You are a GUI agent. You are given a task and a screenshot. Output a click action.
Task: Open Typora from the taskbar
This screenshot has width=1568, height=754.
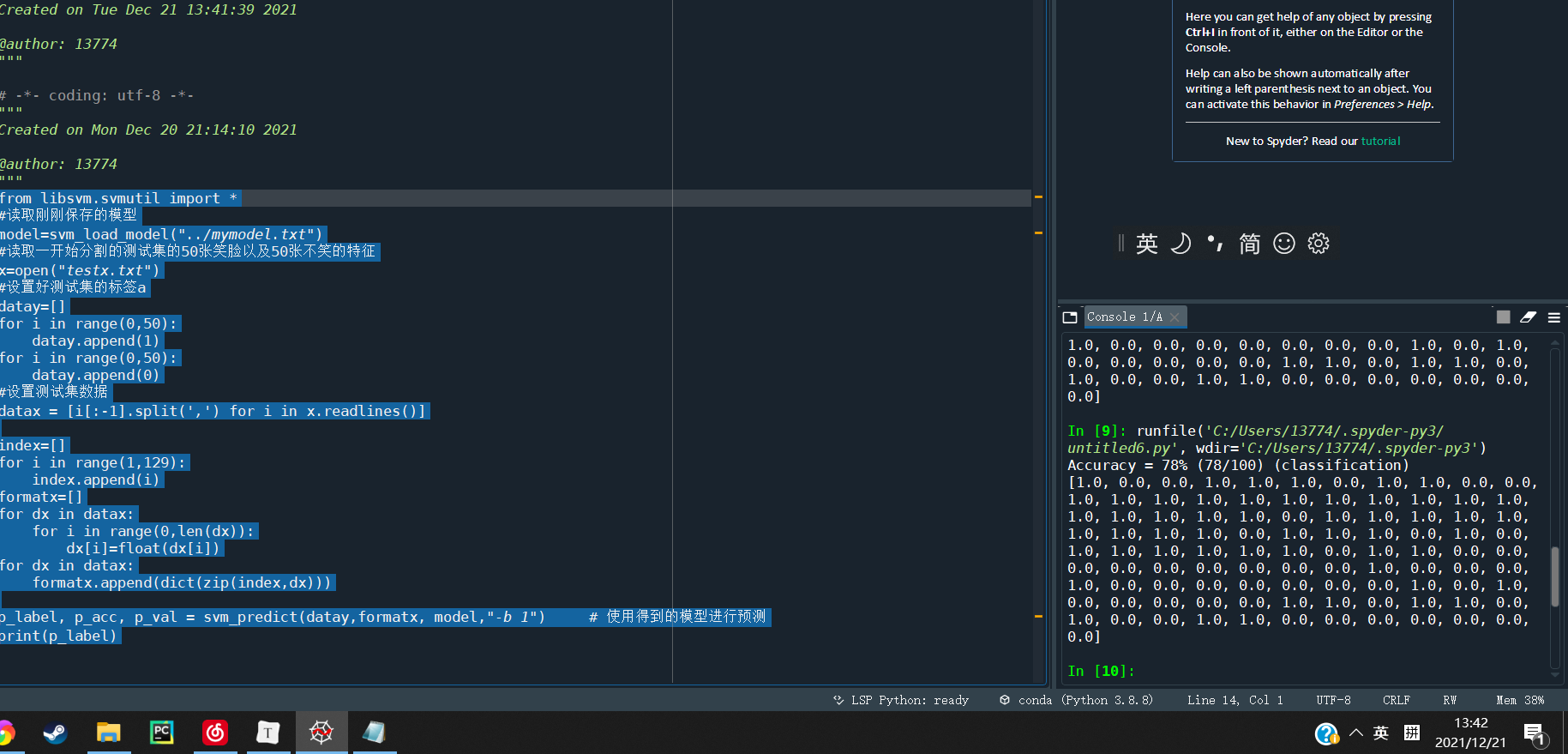pos(268,733)
